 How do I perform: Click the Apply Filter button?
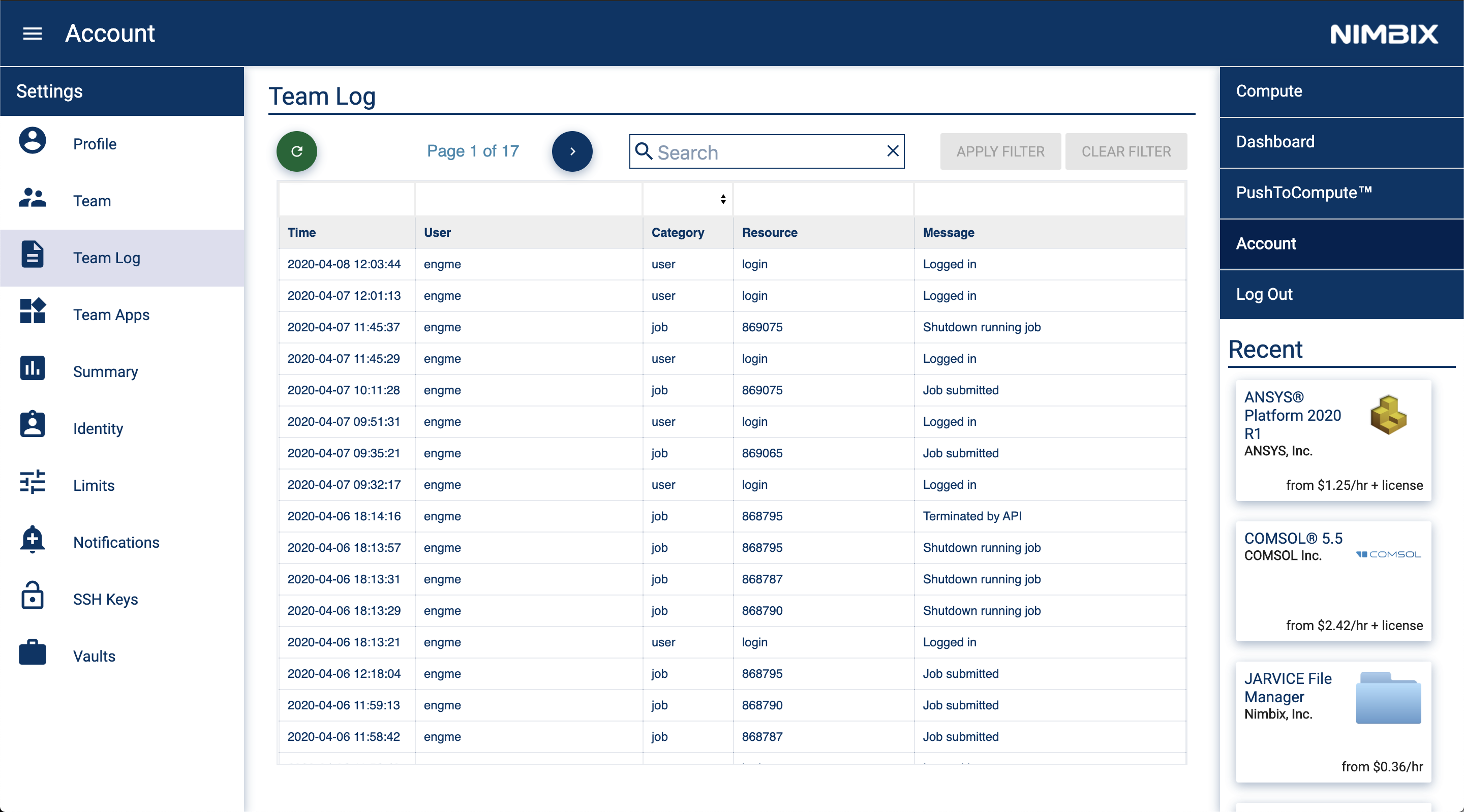(999, 151)
